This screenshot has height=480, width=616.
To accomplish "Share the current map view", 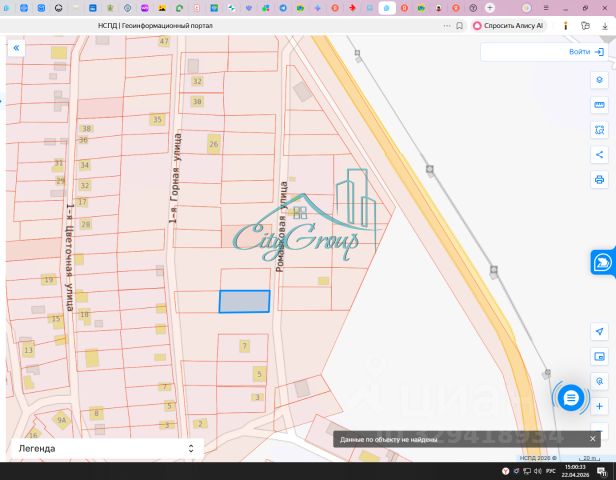I will point(599,155).
